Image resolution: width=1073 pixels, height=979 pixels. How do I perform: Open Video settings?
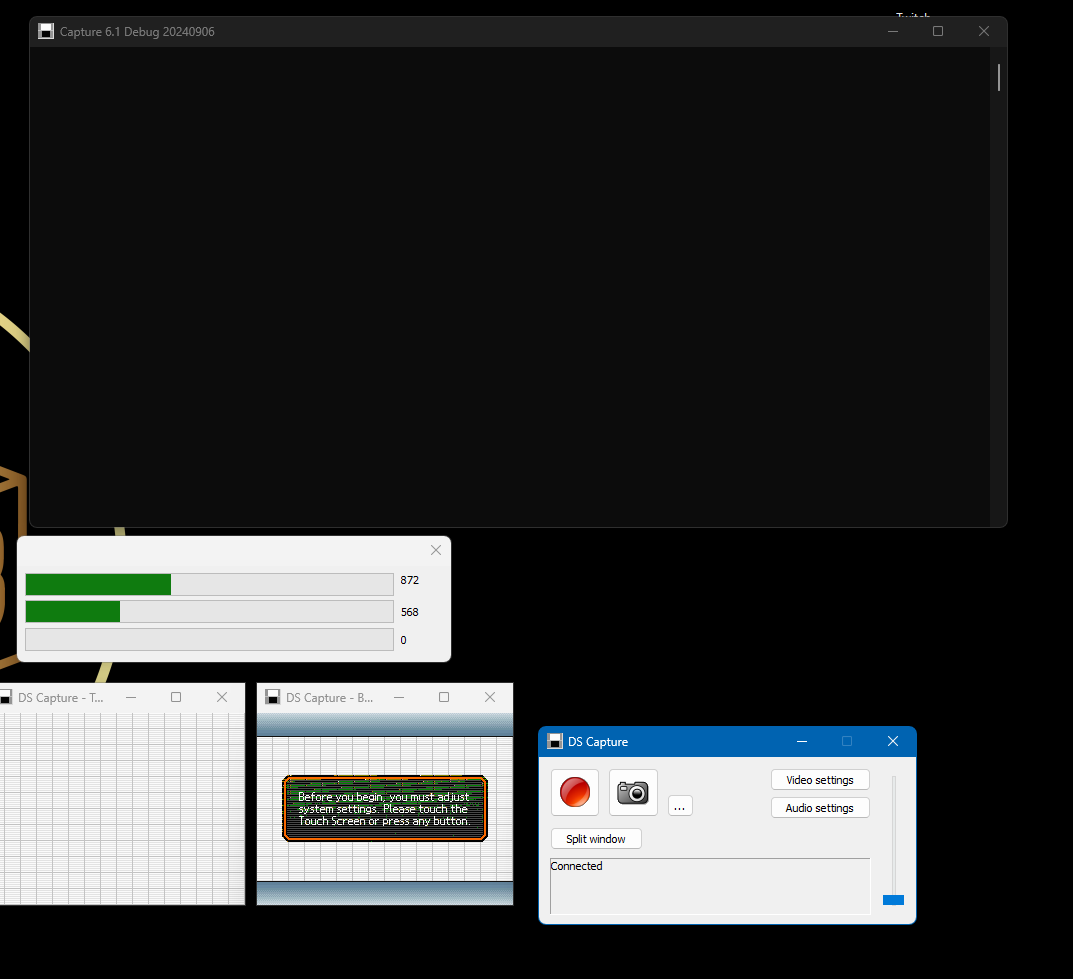pos(820,780)
